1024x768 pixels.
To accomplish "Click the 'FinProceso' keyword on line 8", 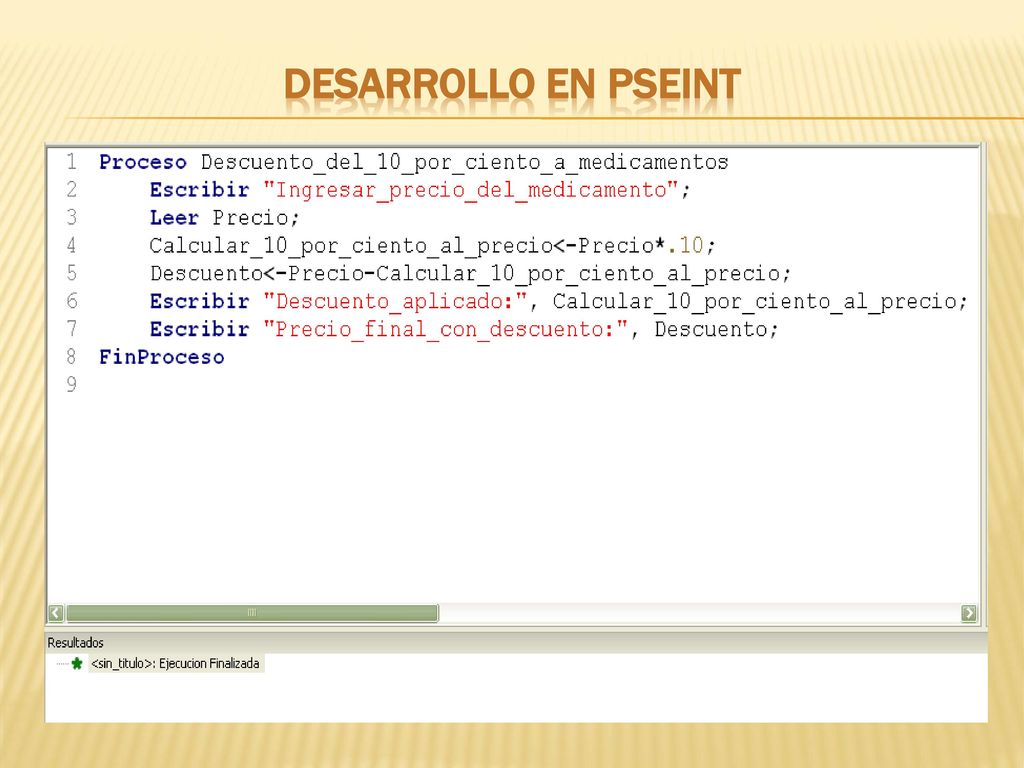I will tap(161, 357).
